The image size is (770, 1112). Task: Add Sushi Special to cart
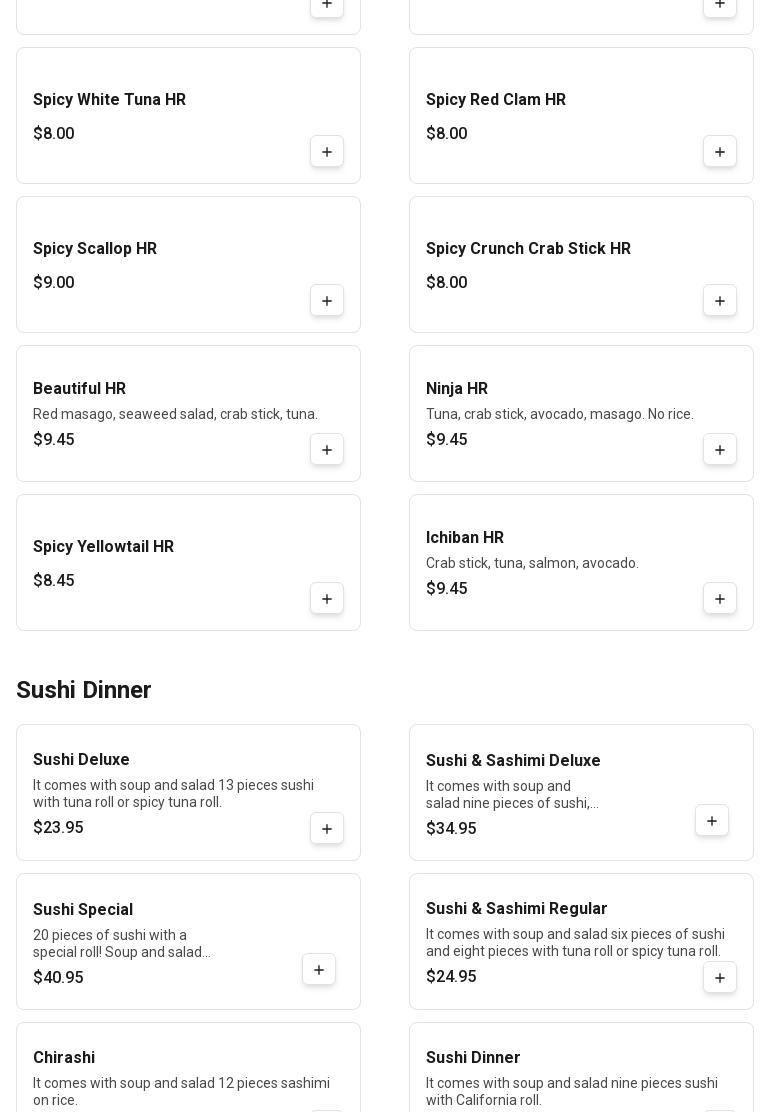319,969
